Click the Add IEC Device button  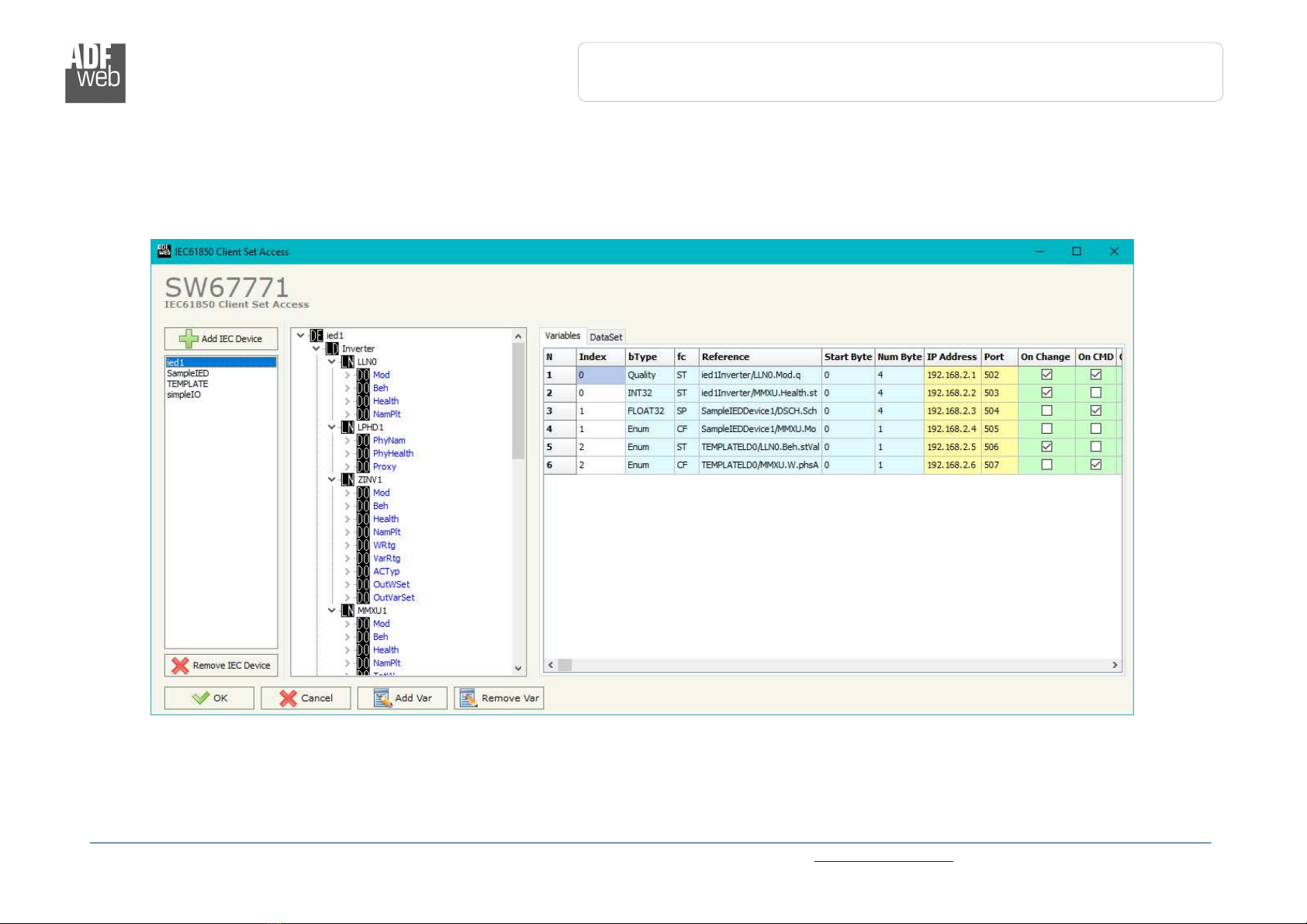(x=221, y=339)
